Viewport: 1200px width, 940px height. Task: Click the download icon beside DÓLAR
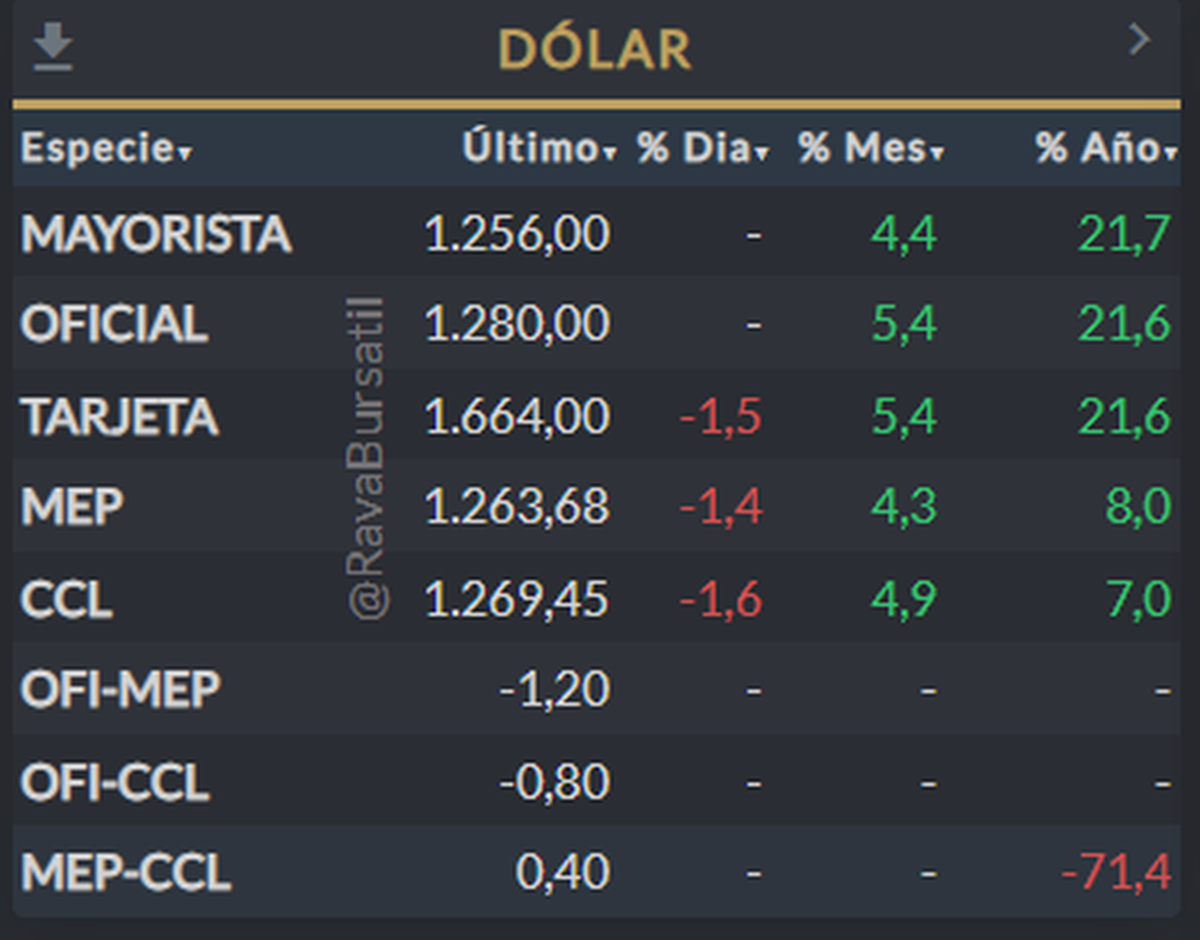52,48
